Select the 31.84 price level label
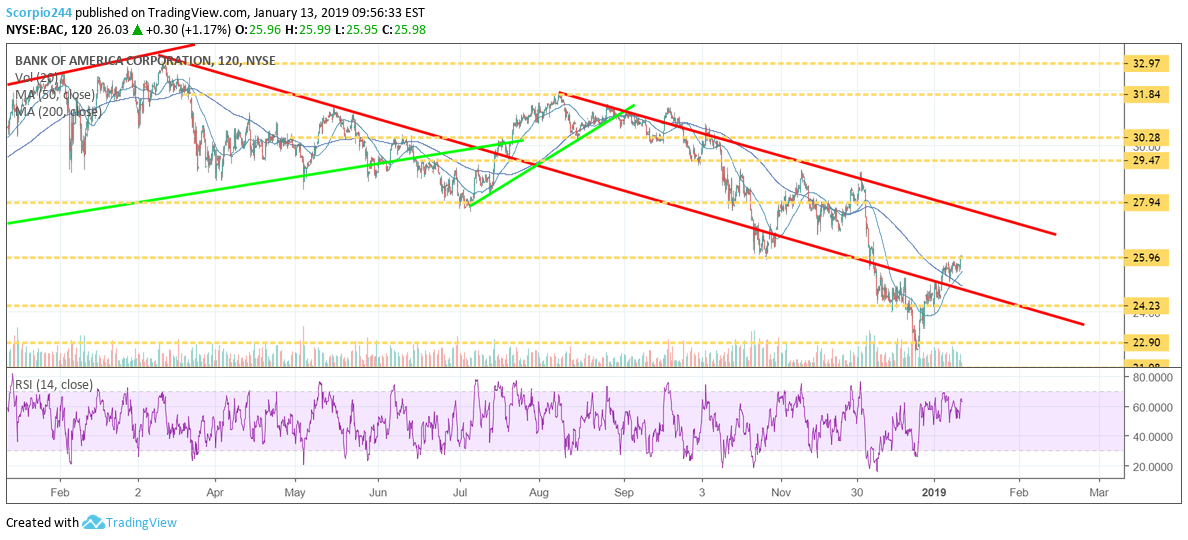 coord(1147,95)
